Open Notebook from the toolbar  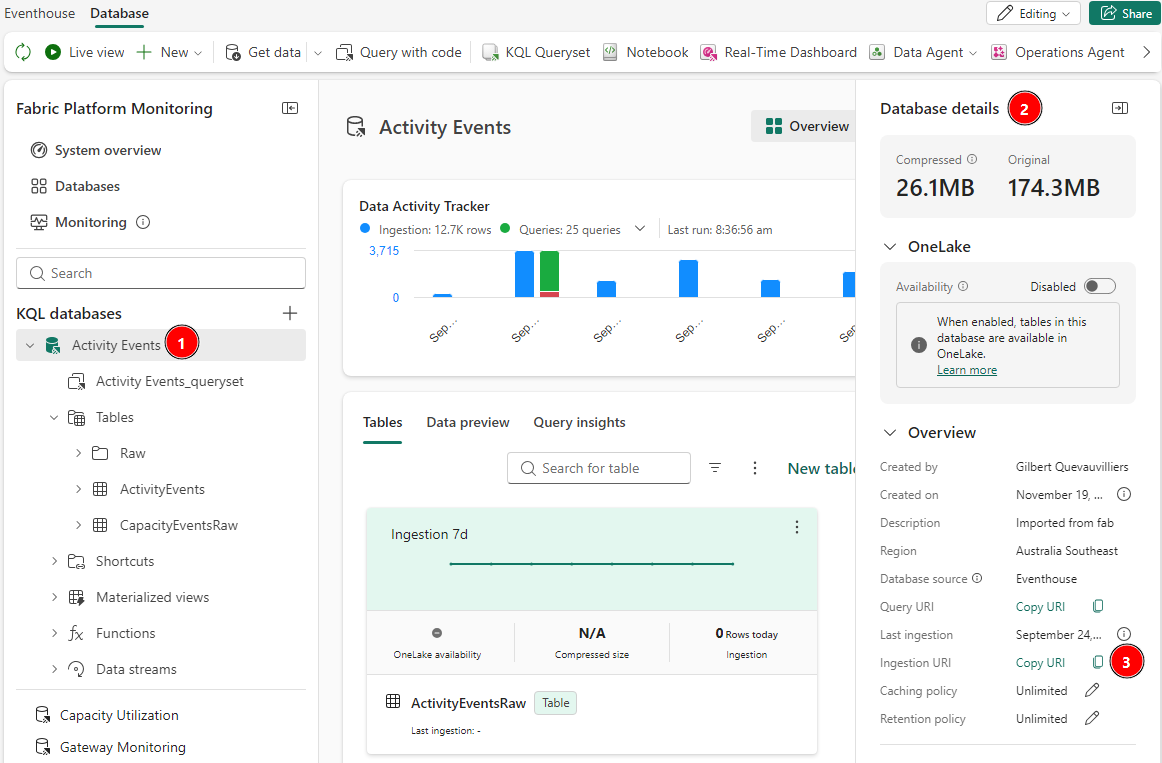tap(645, 52)
